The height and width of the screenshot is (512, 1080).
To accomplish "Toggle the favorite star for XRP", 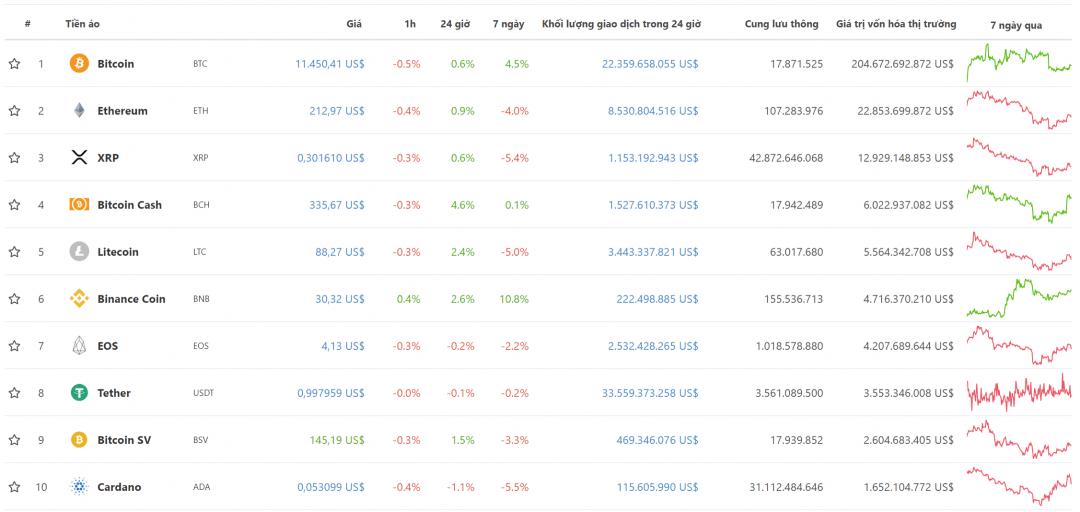I will click(x=14, y=158).
